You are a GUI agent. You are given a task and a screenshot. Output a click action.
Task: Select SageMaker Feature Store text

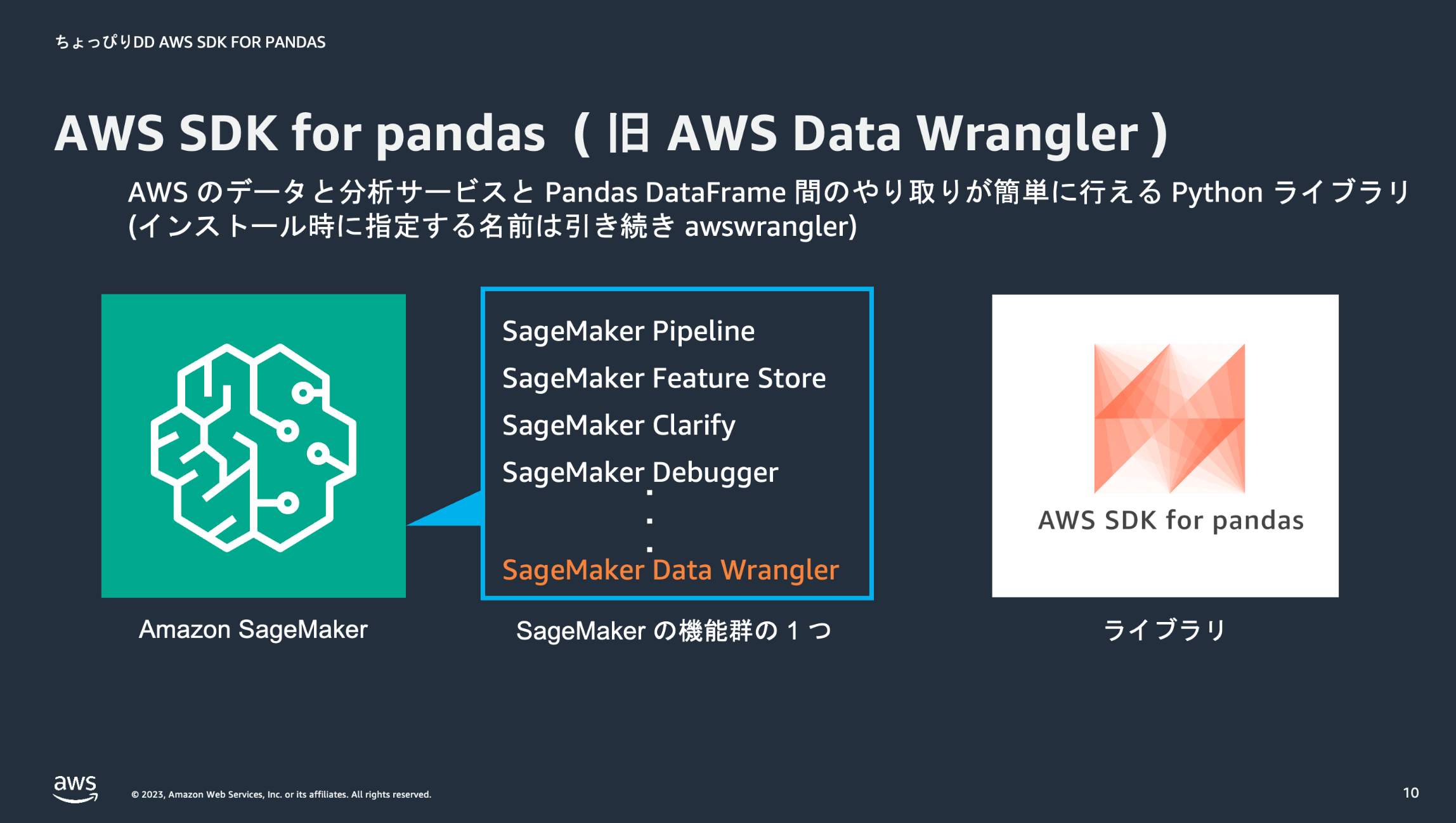click(664, 378)
